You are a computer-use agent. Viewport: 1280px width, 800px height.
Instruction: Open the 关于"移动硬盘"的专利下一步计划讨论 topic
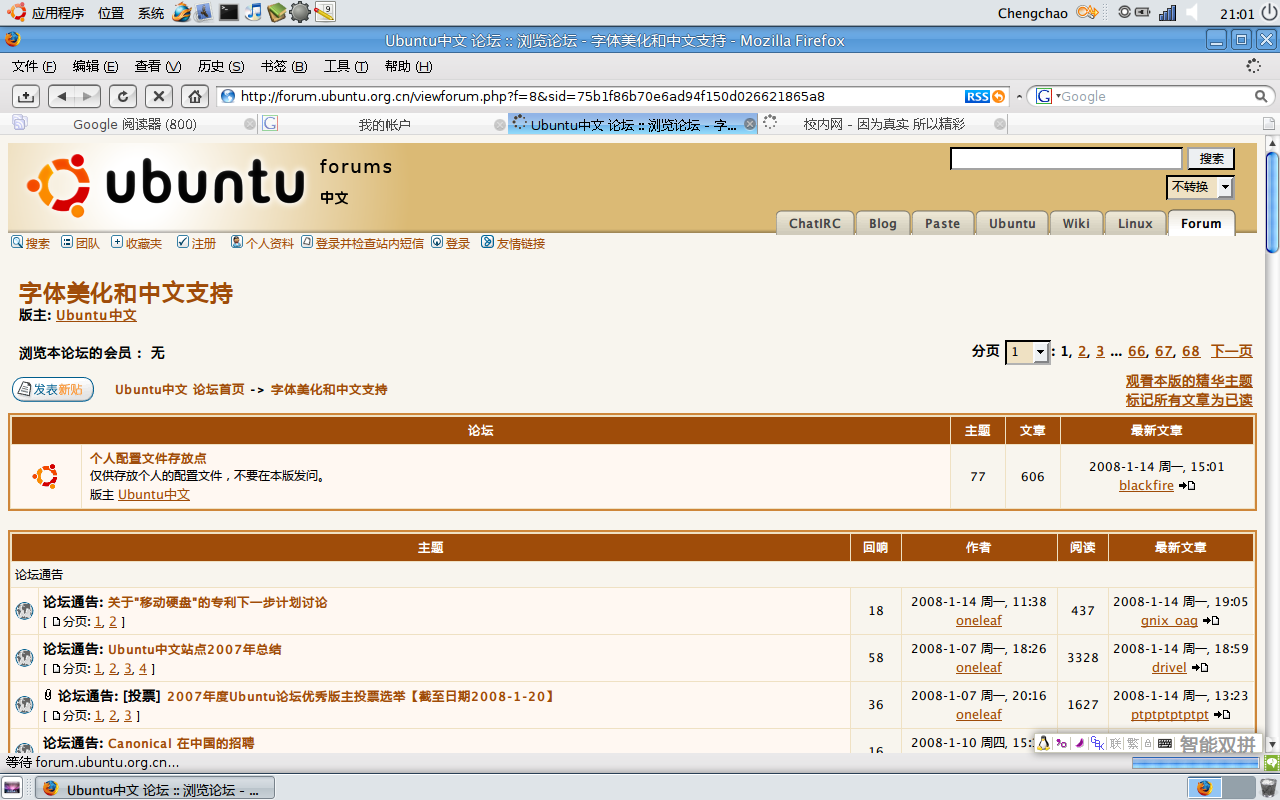click(x=217, y=602)
